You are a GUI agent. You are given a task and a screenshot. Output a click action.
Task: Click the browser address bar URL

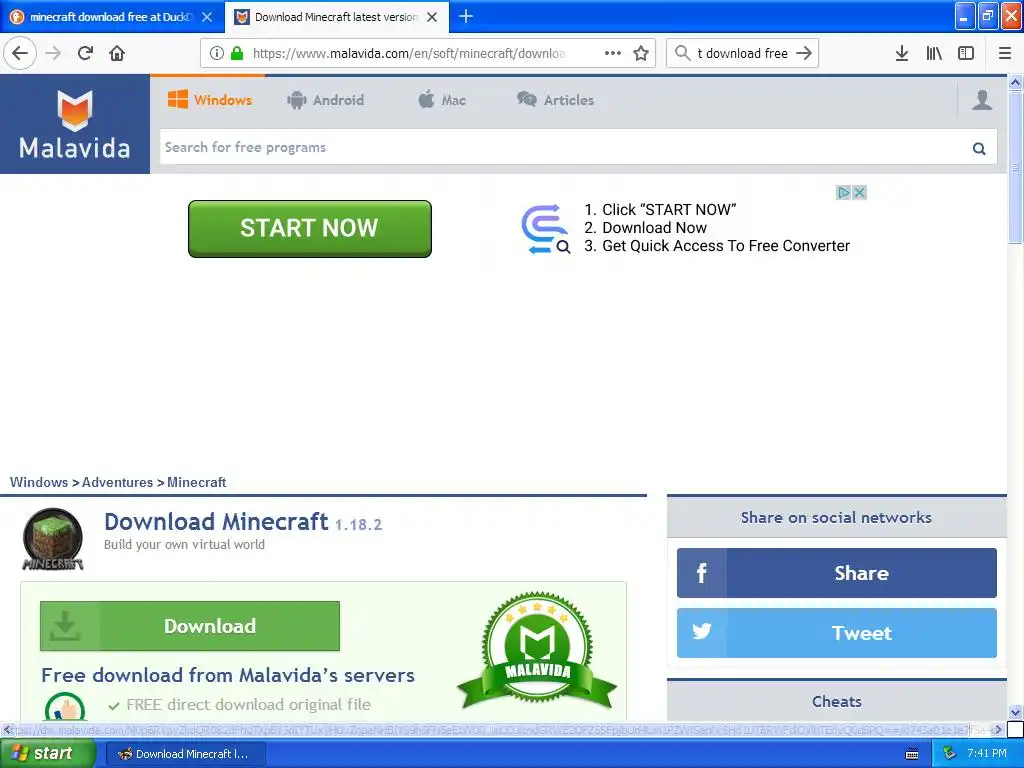(409, 54)
